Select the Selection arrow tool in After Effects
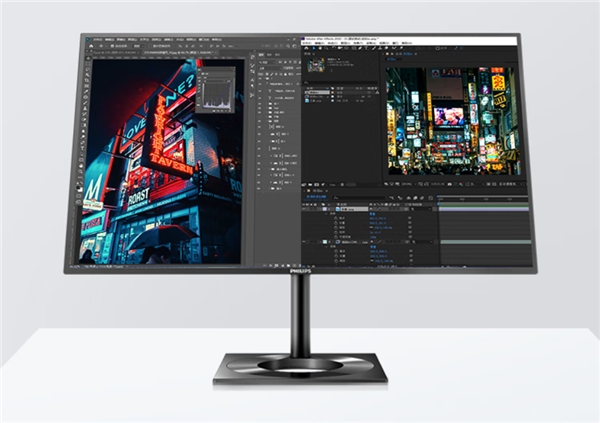 [314, 48]
